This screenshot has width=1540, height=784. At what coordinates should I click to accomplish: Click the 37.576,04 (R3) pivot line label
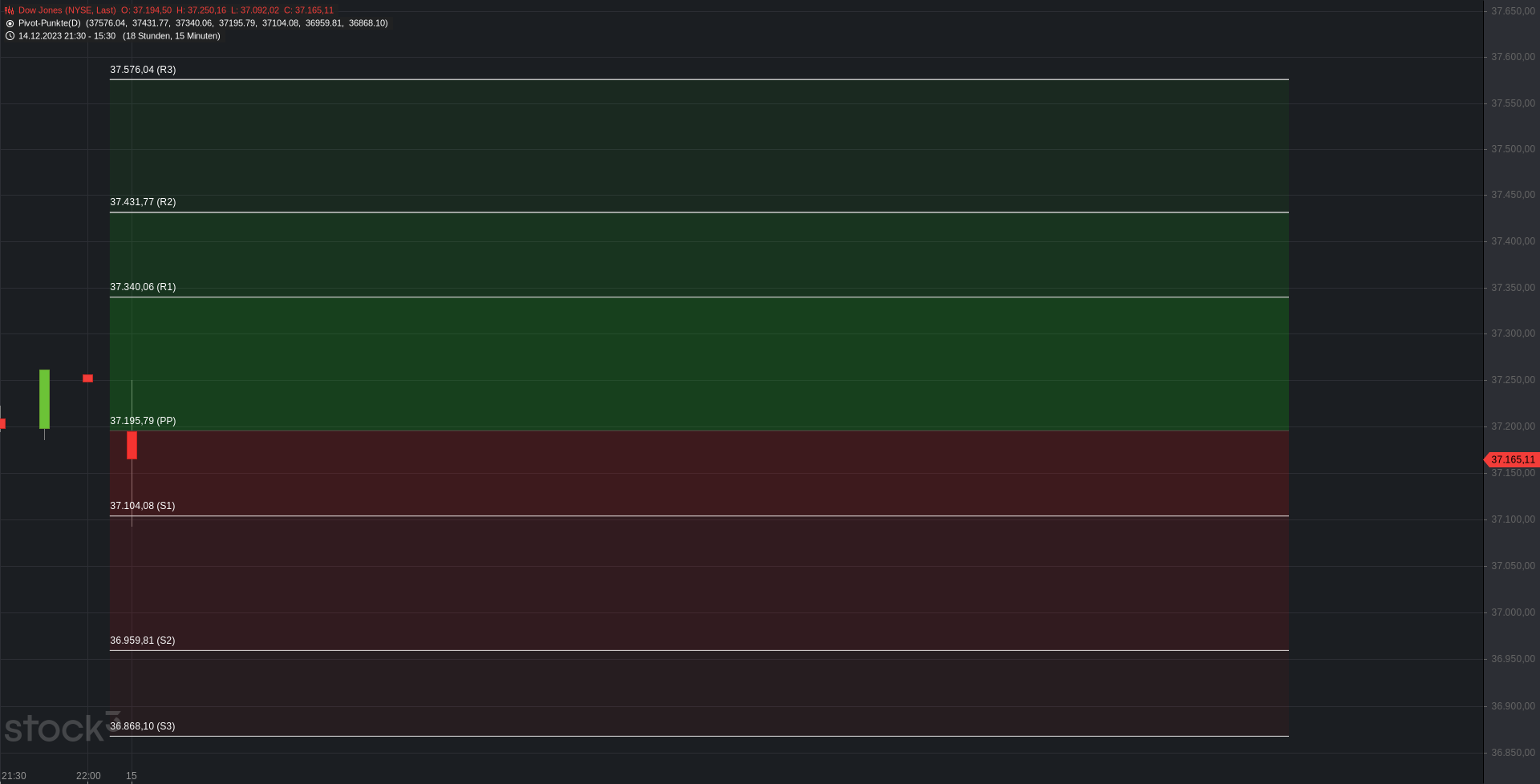tap(143, 70)
